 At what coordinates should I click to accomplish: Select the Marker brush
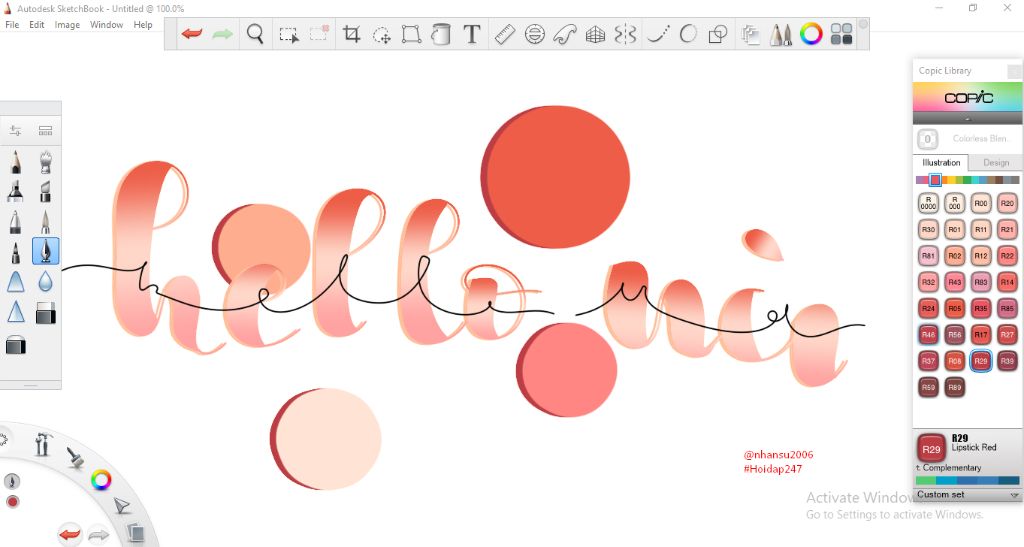[x=16, y=191]
